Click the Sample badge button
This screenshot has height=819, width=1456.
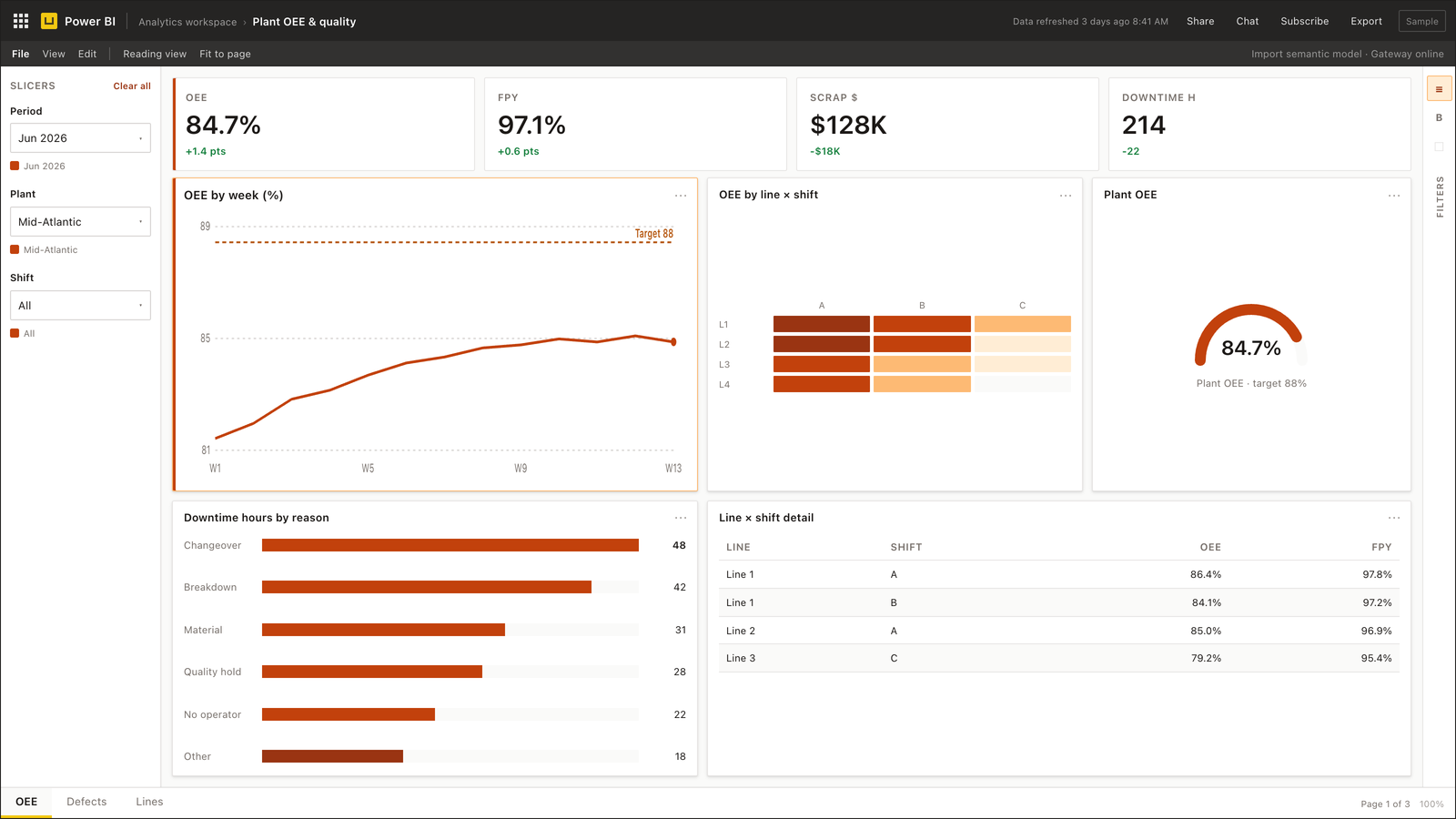pos(1421,21)
